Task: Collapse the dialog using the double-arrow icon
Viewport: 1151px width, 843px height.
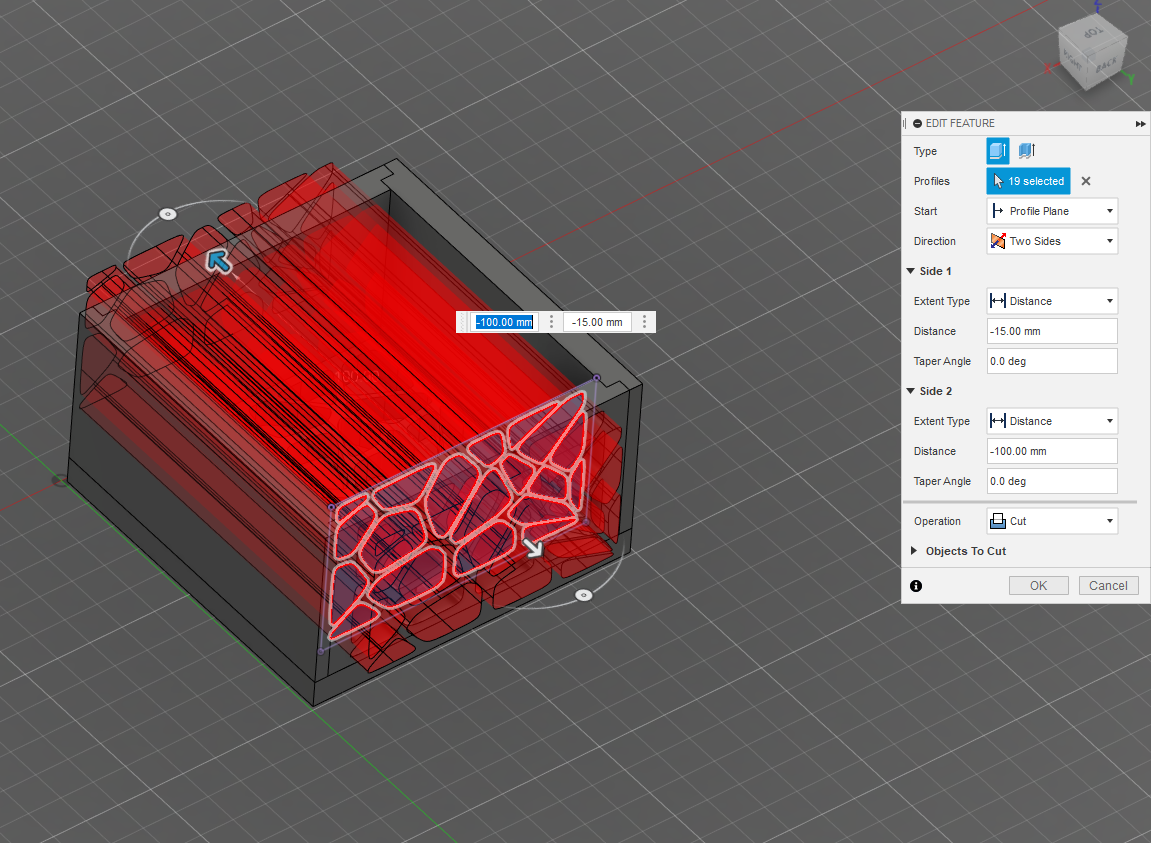Action: tap(1140, 124)
